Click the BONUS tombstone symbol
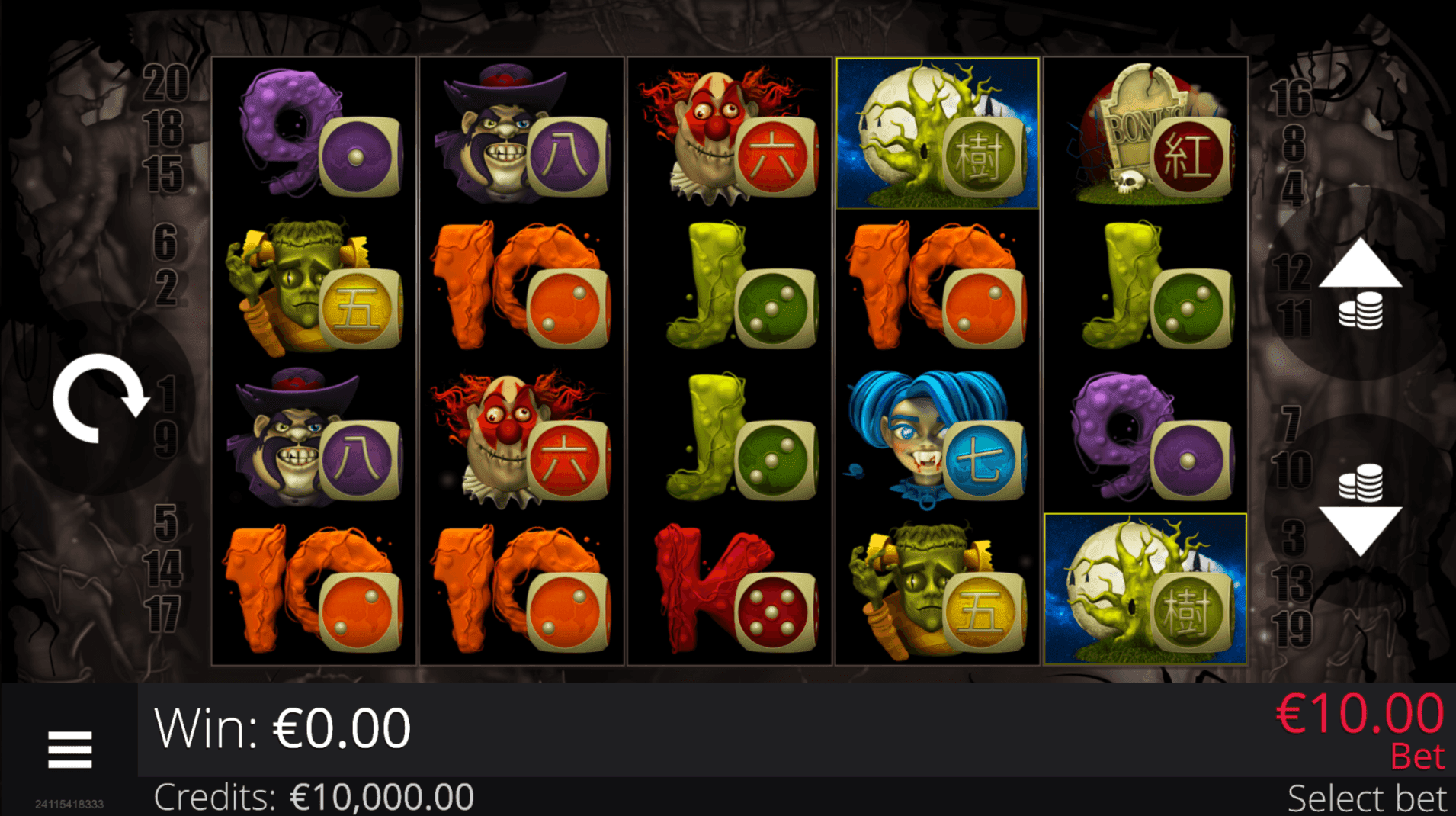 pos(1145,133)
